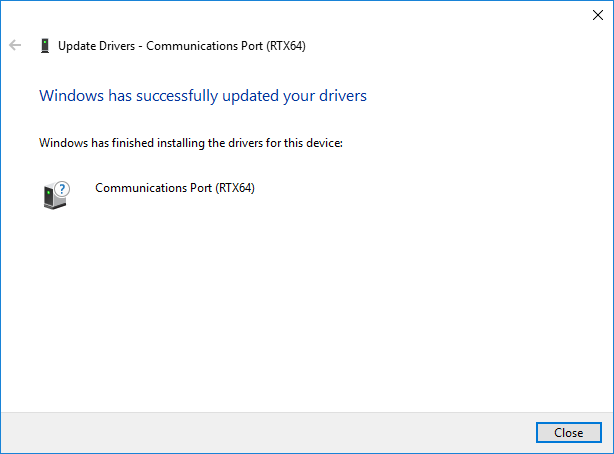The width and height of the screenshot is (614, 454).
Task: Select the 'Communications Port (RTX64)' device name label
Action: click(x=175, y=188)
